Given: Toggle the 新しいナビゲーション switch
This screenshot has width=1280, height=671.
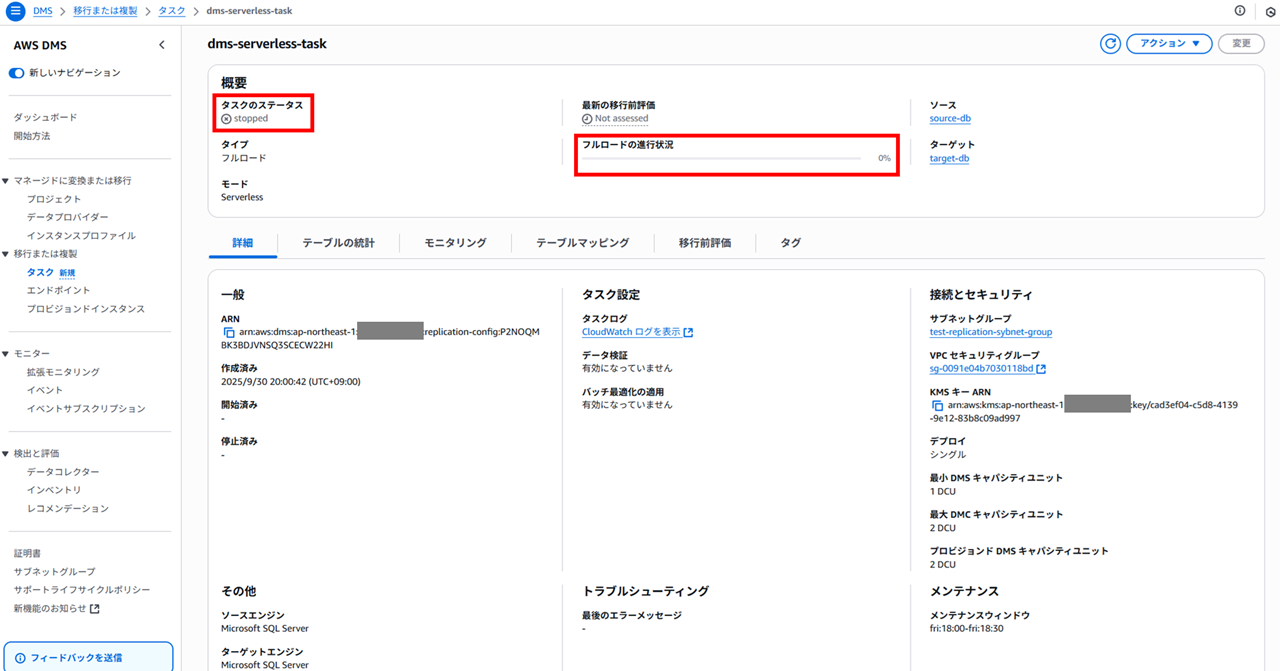Looking at the screenshot, I should pyautogui.click(x=16, y=73).
